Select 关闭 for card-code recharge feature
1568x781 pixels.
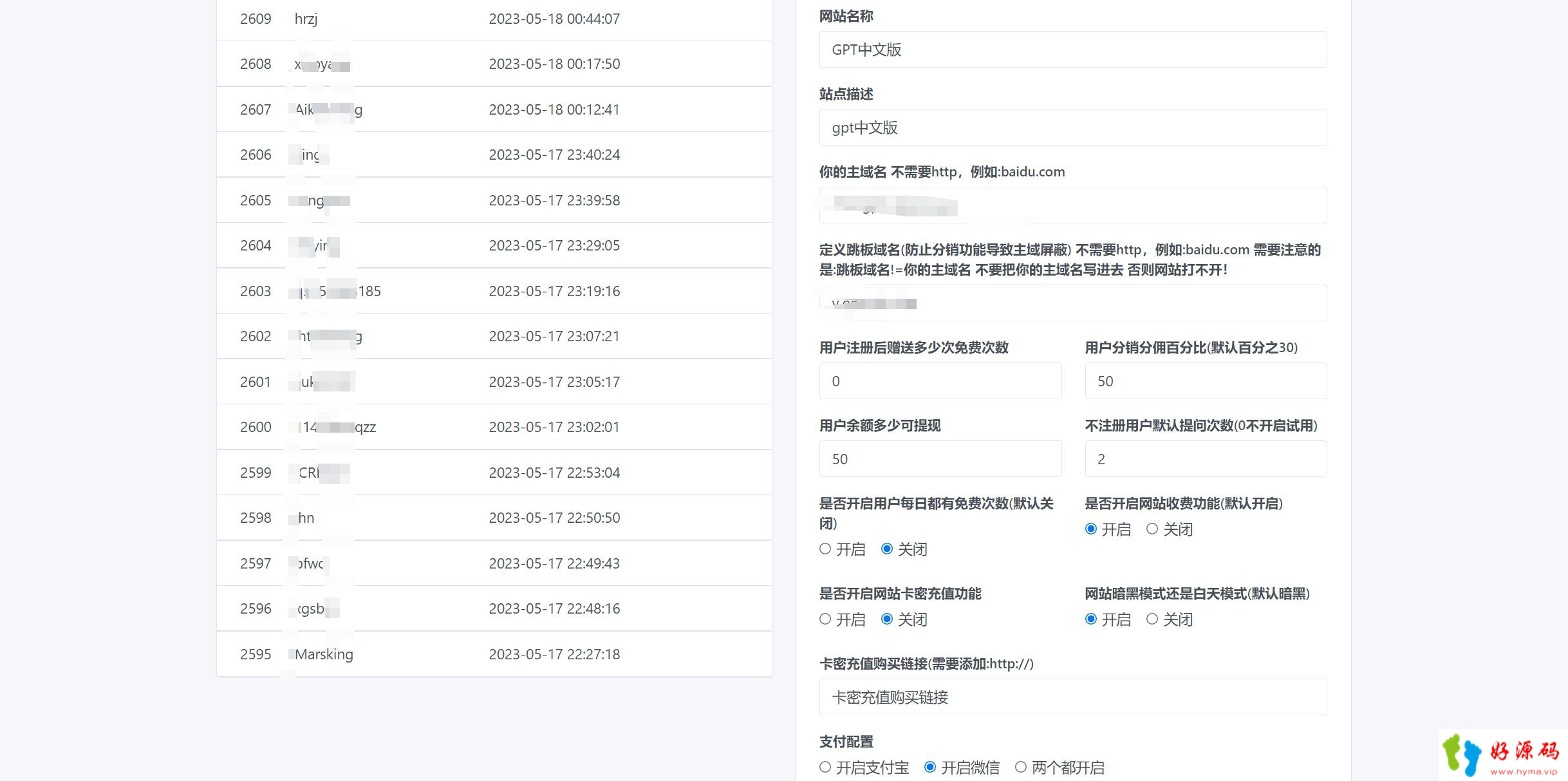coord(887,619)
